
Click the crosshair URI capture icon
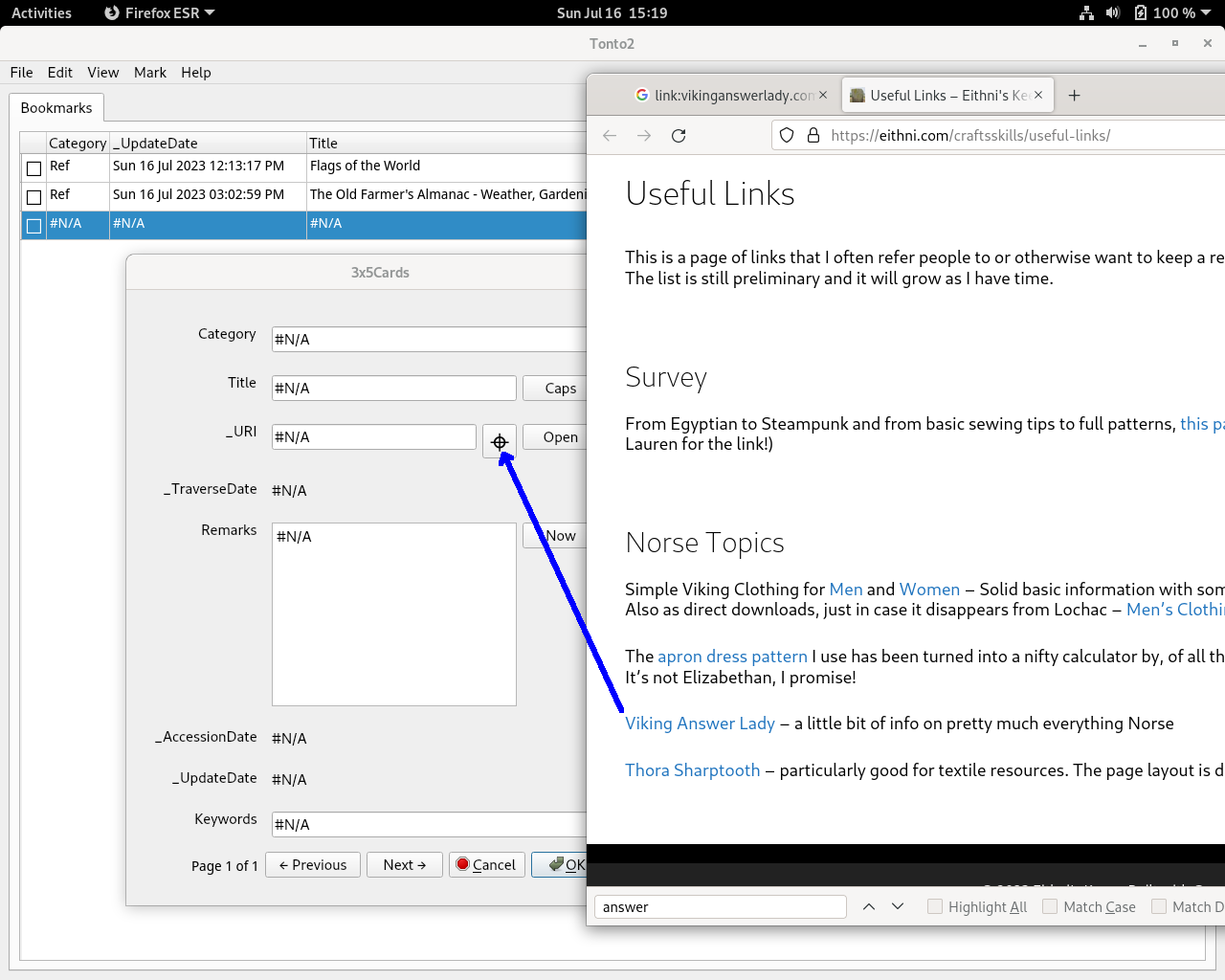point(500,441)
